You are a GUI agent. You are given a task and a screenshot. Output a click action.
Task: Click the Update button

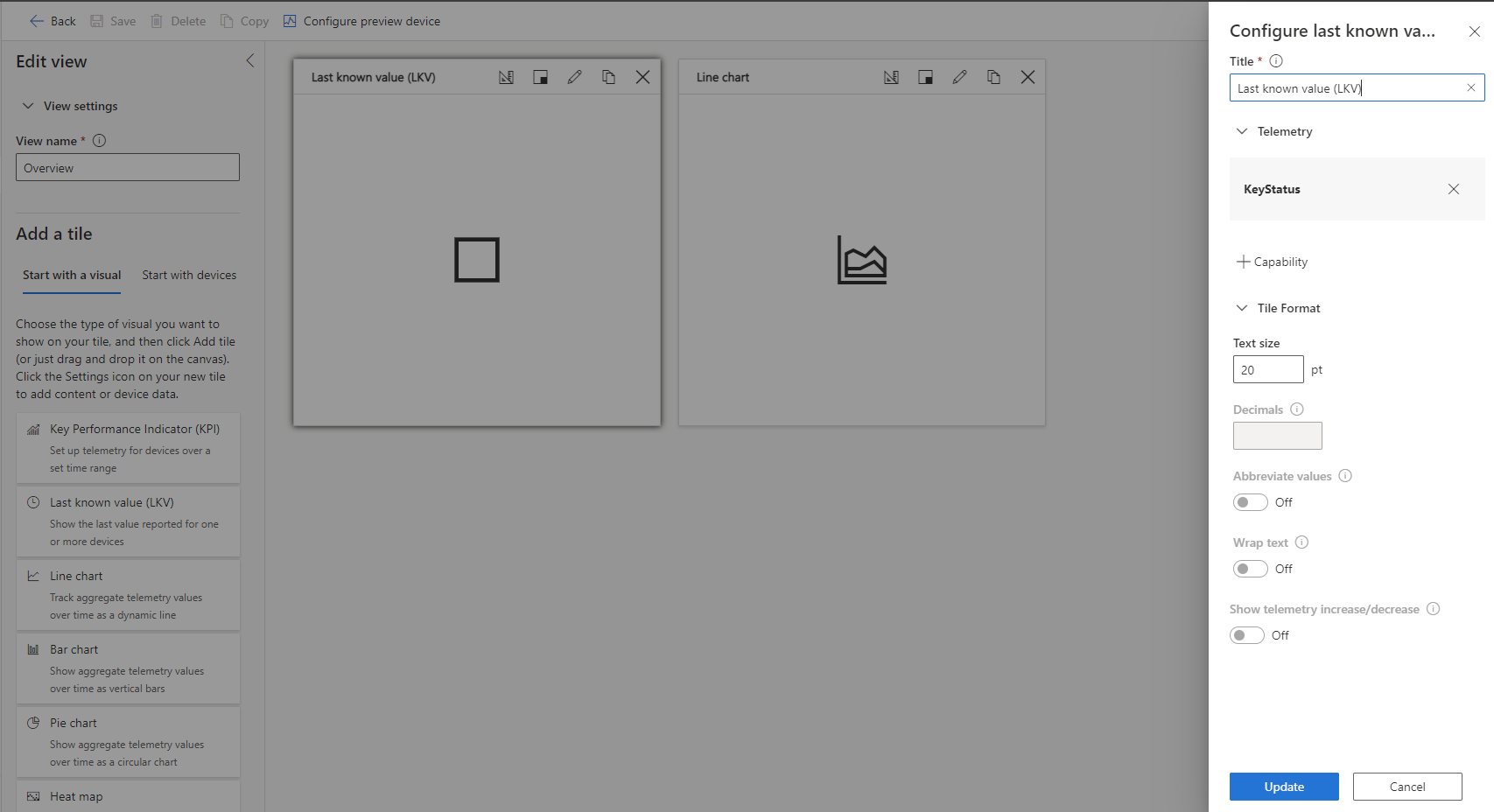click(x=1284, y=787)
